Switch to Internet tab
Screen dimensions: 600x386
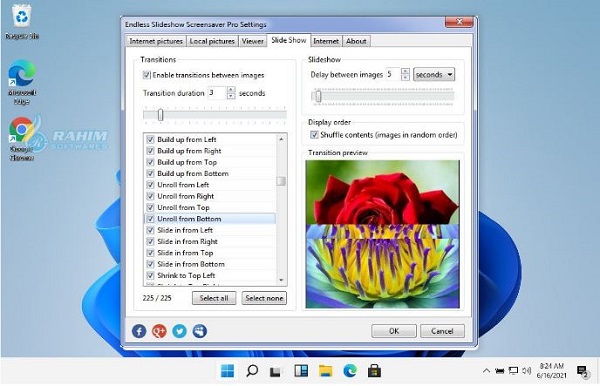[x=326, y=41]
